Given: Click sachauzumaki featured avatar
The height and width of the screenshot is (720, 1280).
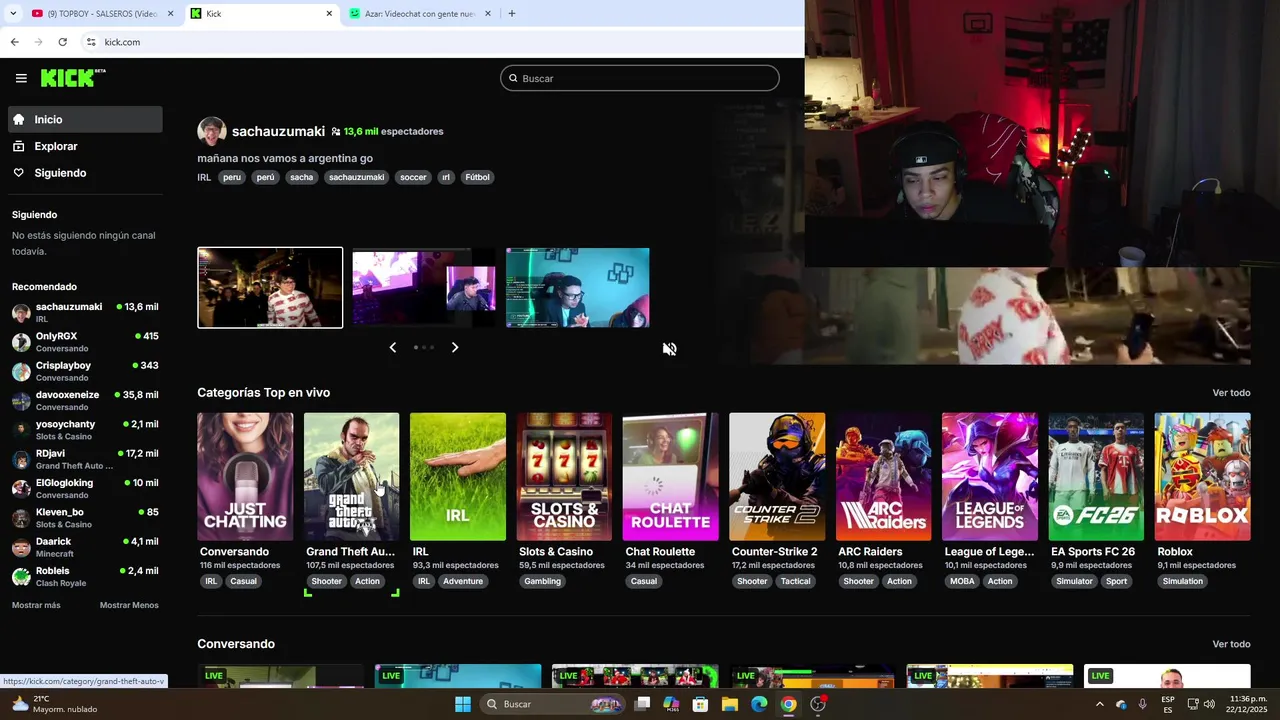Looking at the screenshot, I should point(212,131).
